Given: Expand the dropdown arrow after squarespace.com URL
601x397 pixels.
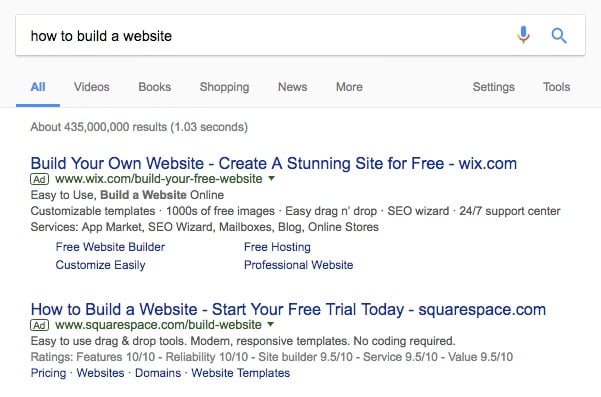Looking at the screenshot, I should click(x=271, y=324).
